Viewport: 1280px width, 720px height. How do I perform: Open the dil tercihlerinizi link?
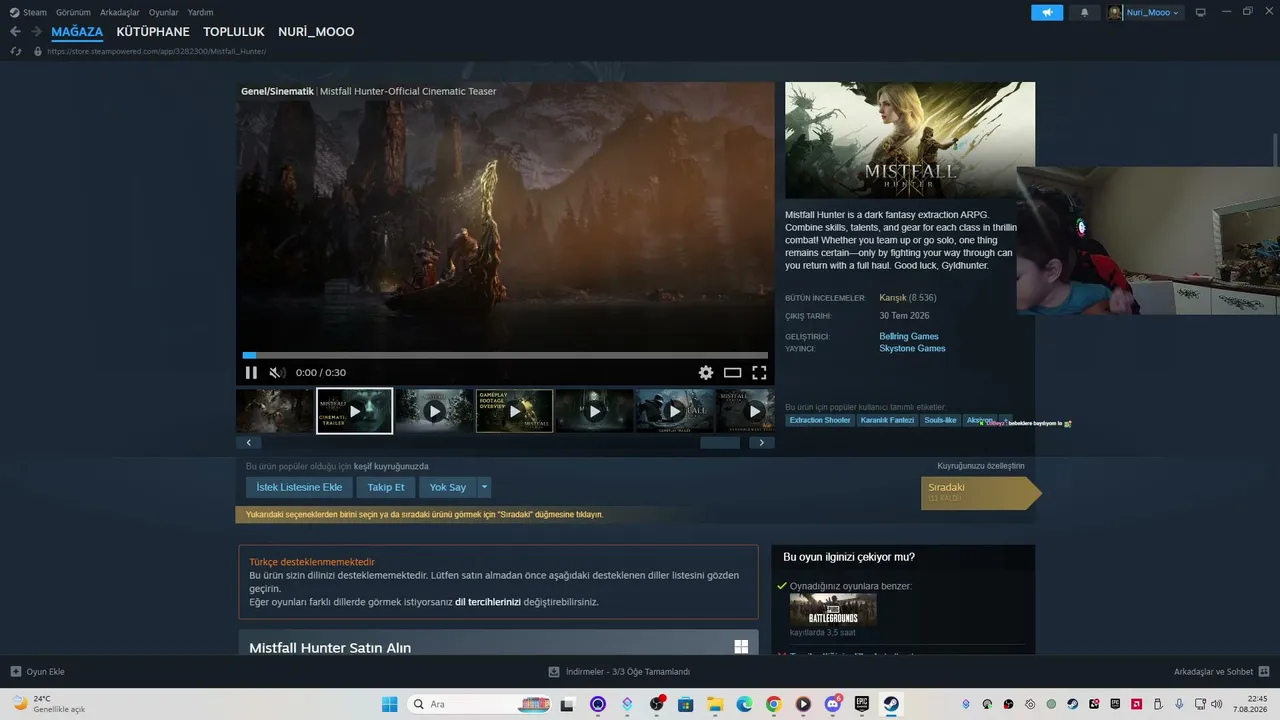tap(488, 602)
